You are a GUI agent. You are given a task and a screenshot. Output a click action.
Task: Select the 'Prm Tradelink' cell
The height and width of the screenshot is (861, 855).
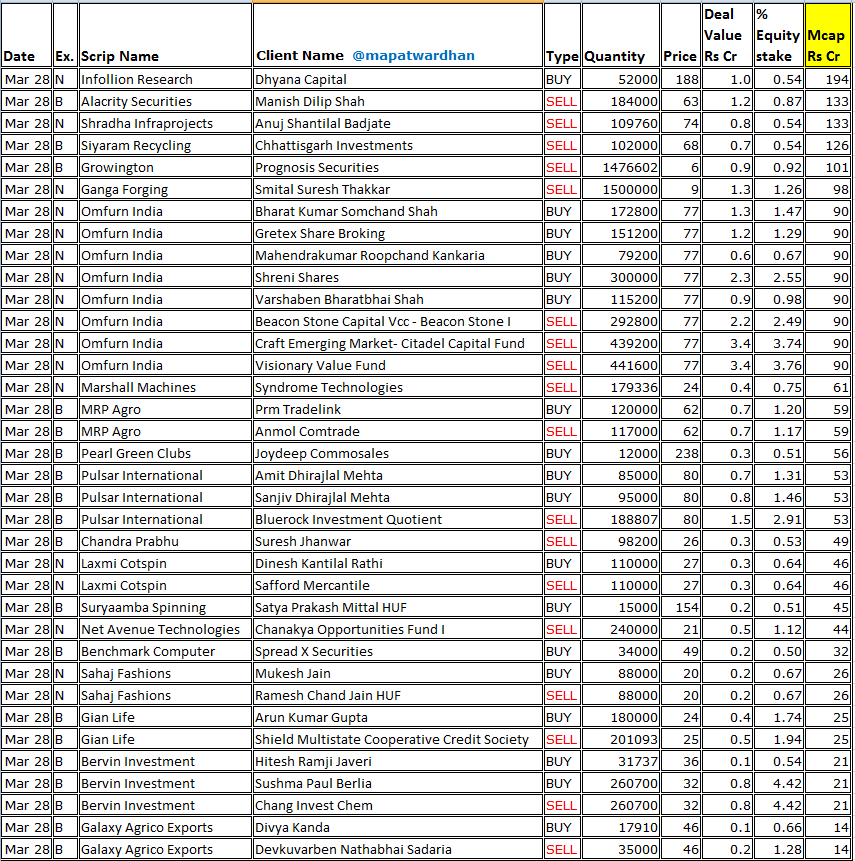pos(398,409)
